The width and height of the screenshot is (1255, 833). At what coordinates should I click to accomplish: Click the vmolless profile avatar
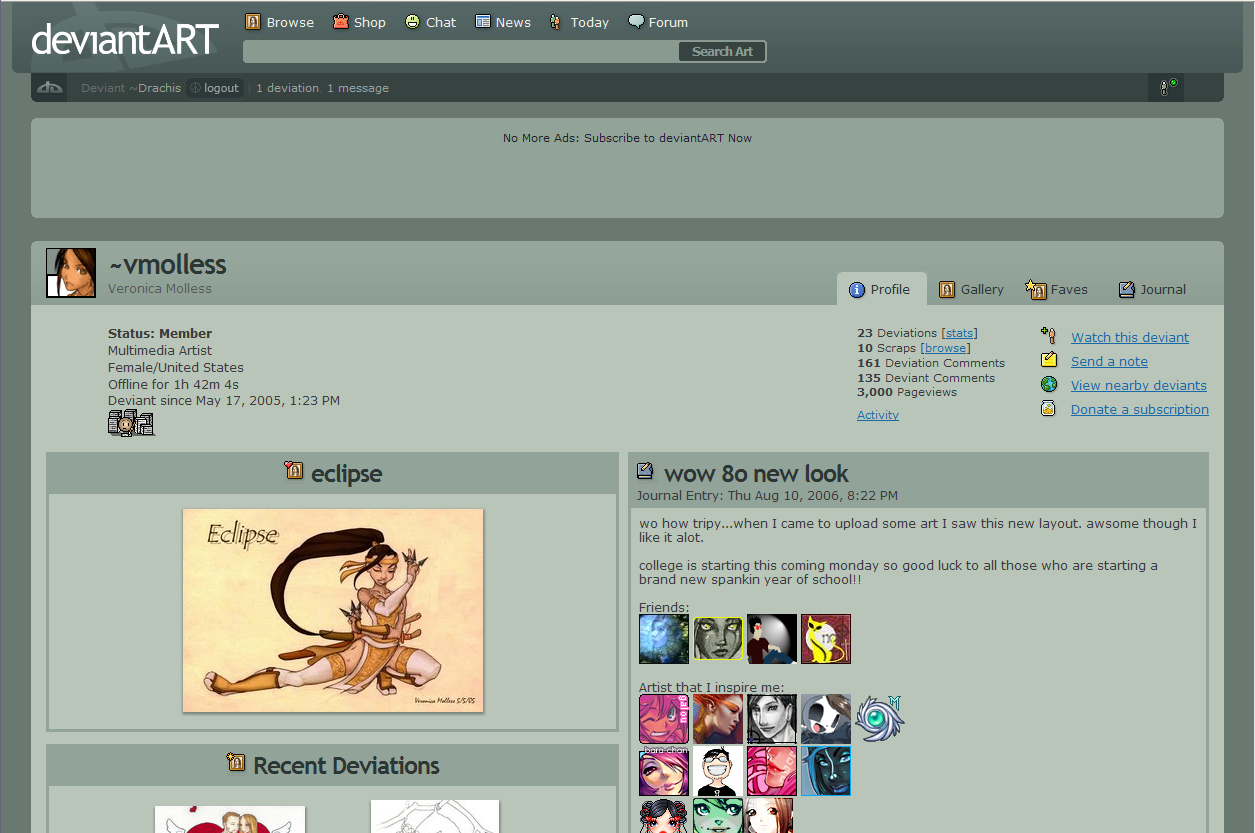pos(71,273)
